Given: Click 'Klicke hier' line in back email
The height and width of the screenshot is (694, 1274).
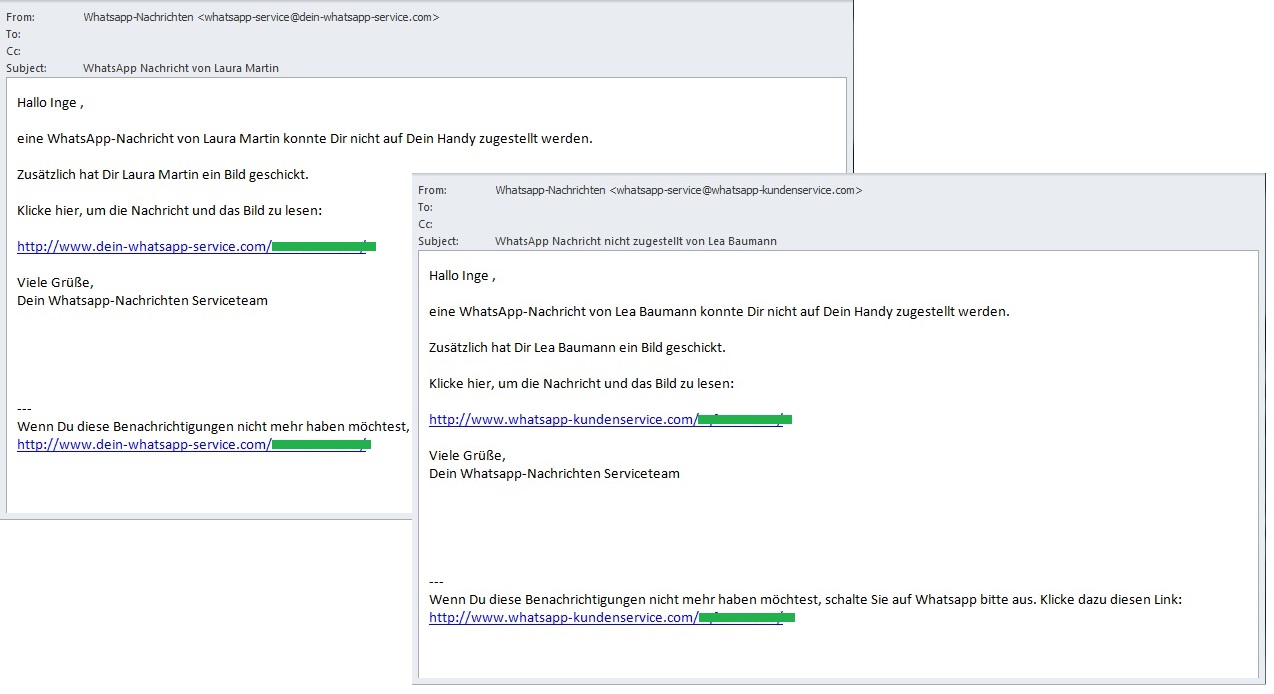Looking at the screenshot, I should tap(169, 210).
